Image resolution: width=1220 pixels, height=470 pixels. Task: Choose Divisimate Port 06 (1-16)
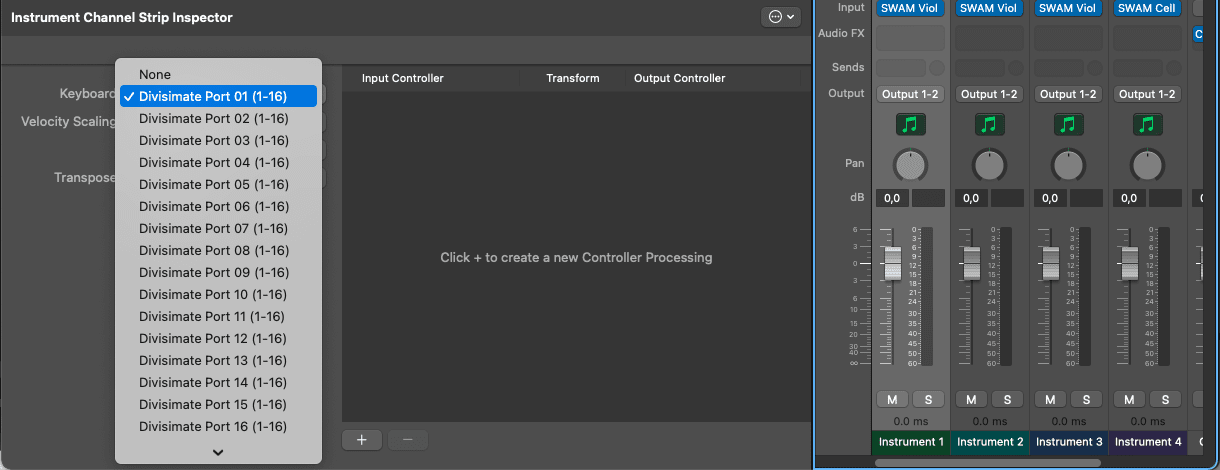pos(218,206)
